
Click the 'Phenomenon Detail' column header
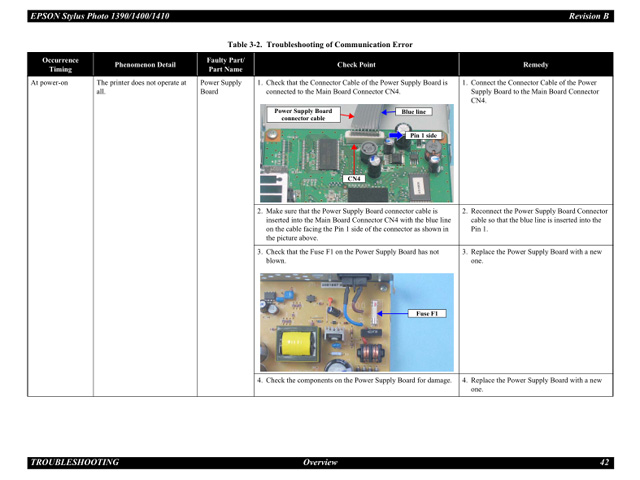click(x=143, y=64)
